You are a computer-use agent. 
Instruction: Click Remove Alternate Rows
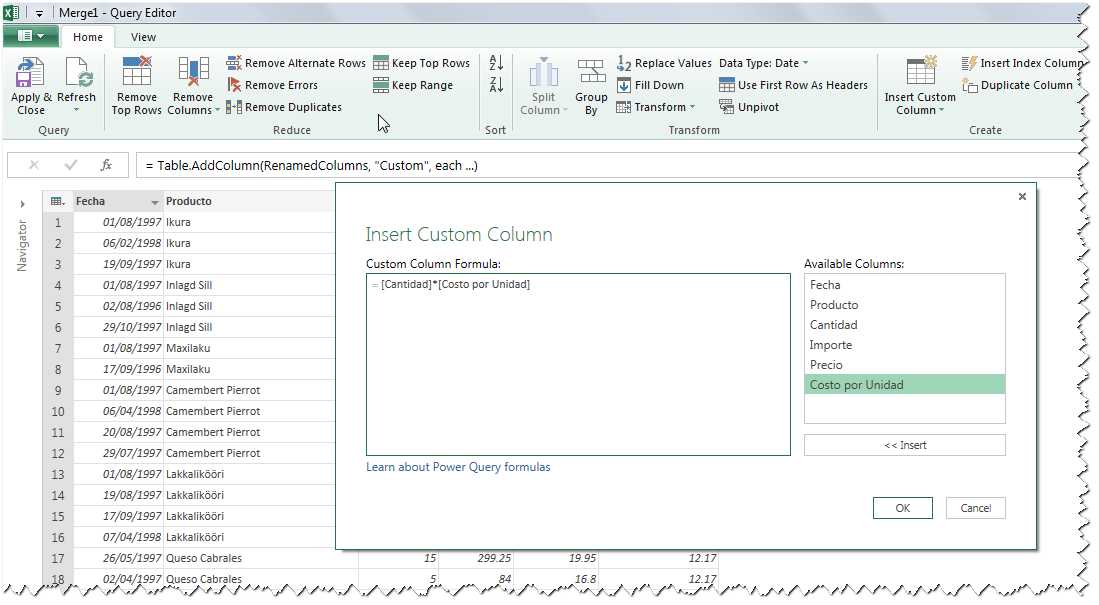pos(296,62)
